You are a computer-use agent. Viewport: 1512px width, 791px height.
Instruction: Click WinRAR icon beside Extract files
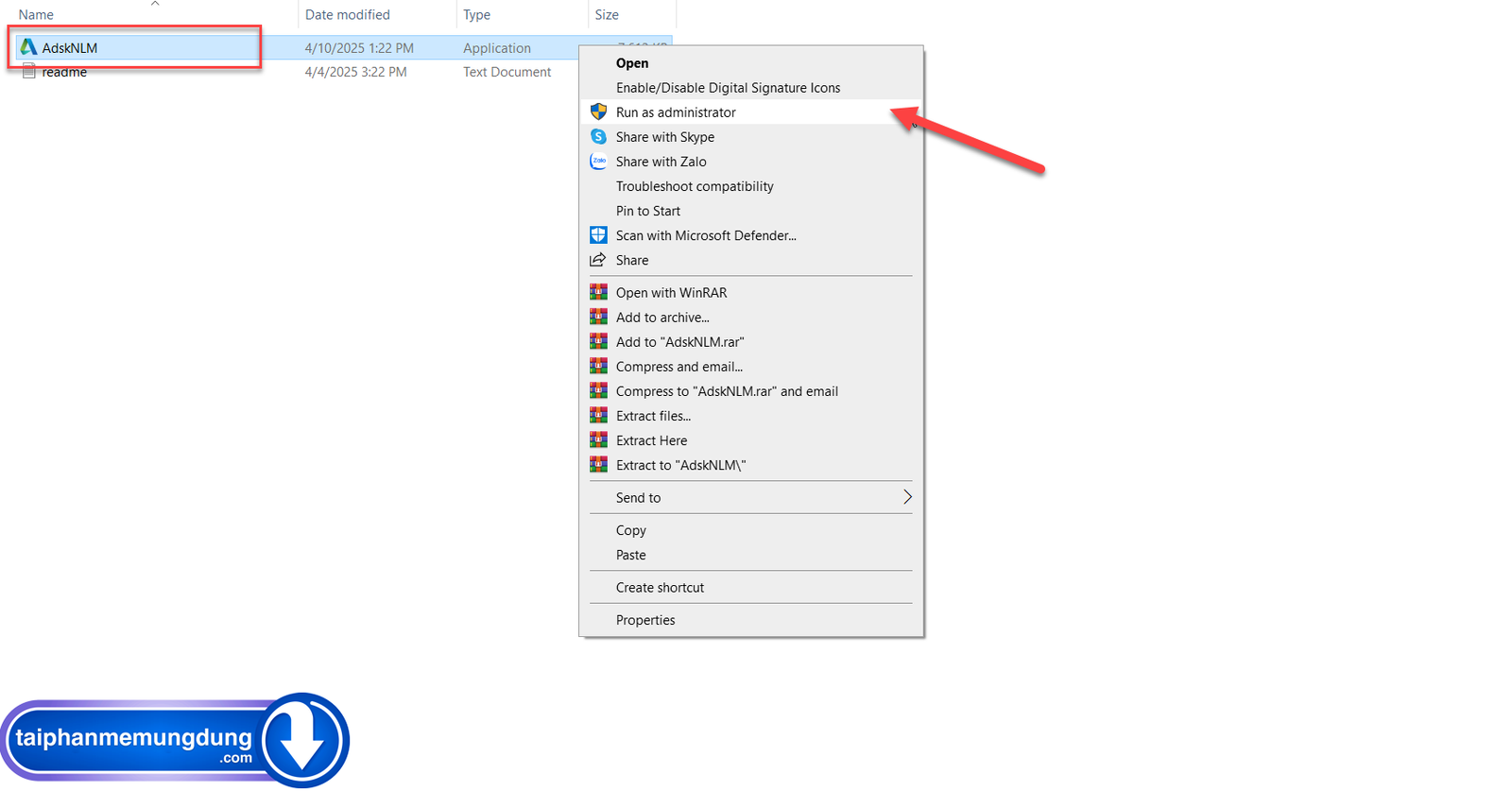[598, 415]
